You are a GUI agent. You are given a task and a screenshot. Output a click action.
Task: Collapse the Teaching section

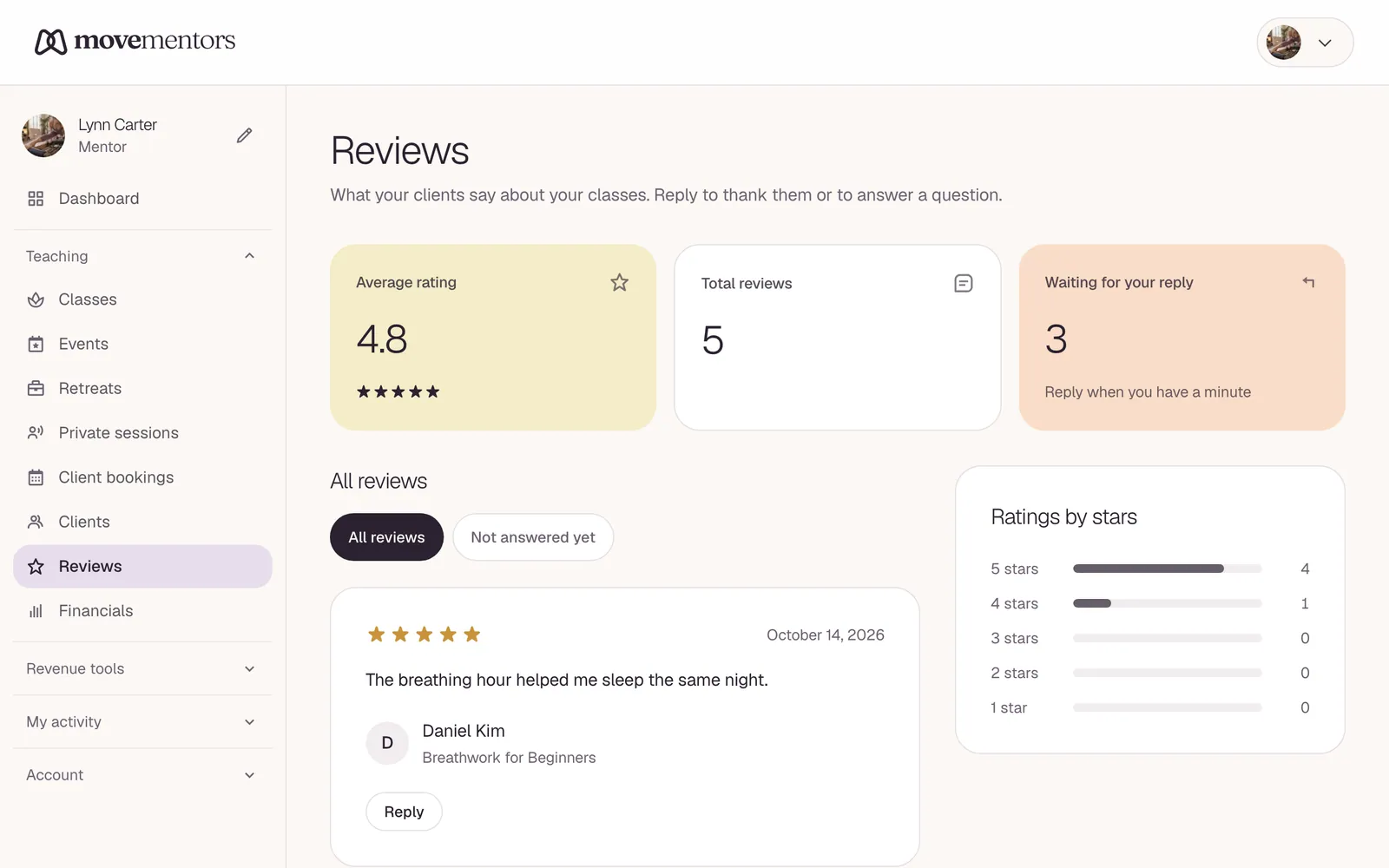tap(142, 256)
